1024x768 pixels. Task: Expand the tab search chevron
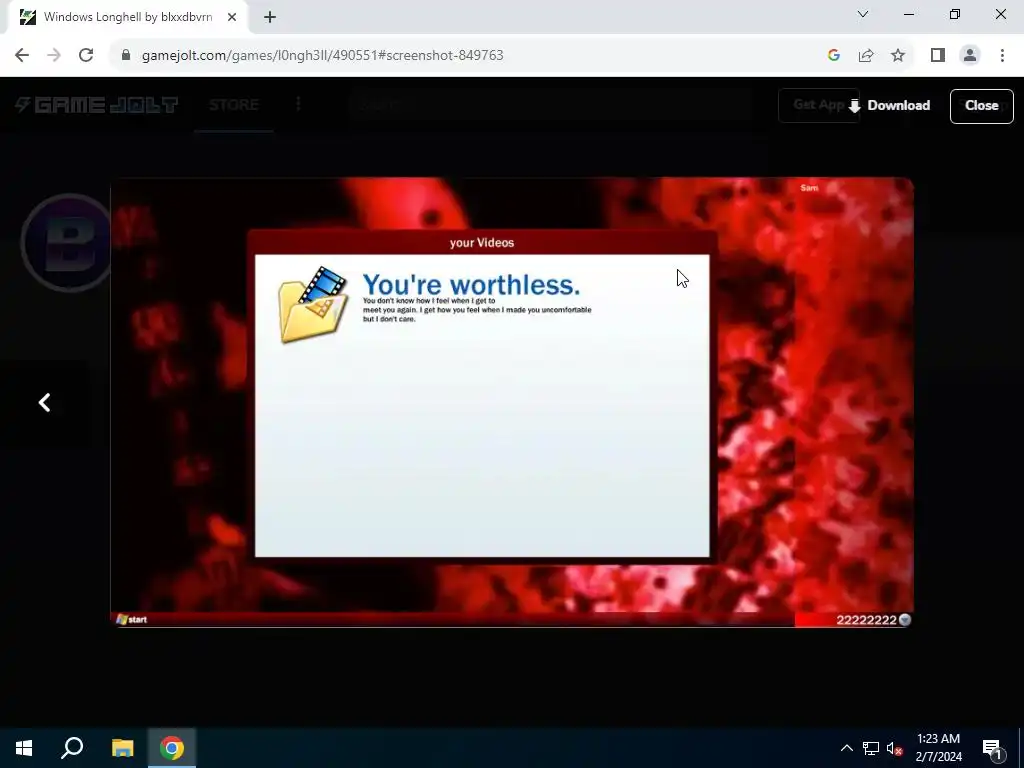click(863, 14)
